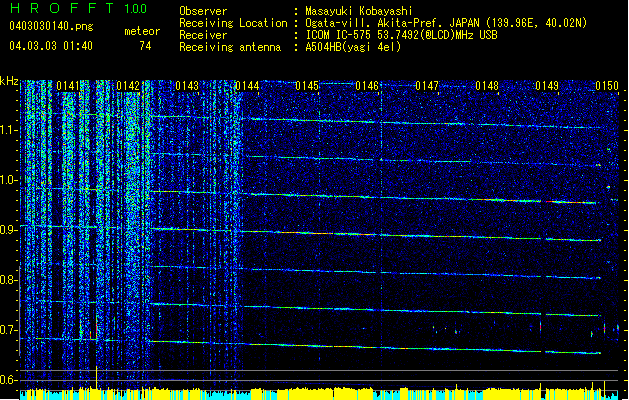This screenshot has width=629, height=400.
Task: Select the 0.6 frequency axis label
Action: [x=9, y=380]
